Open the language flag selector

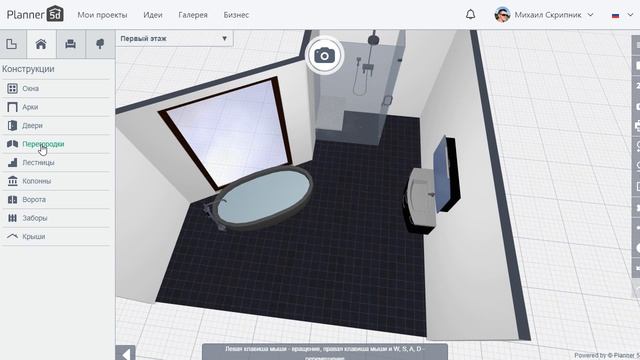(622, 15)
